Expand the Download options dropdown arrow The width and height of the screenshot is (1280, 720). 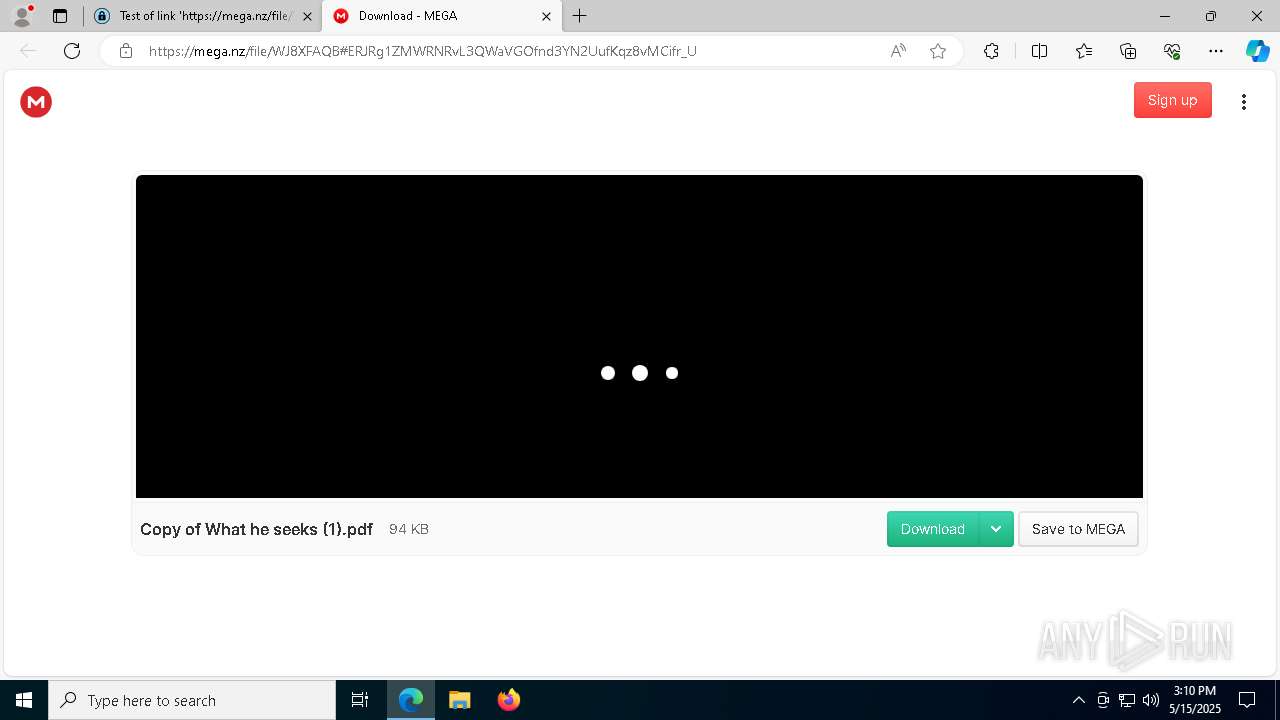pos(996,529)
